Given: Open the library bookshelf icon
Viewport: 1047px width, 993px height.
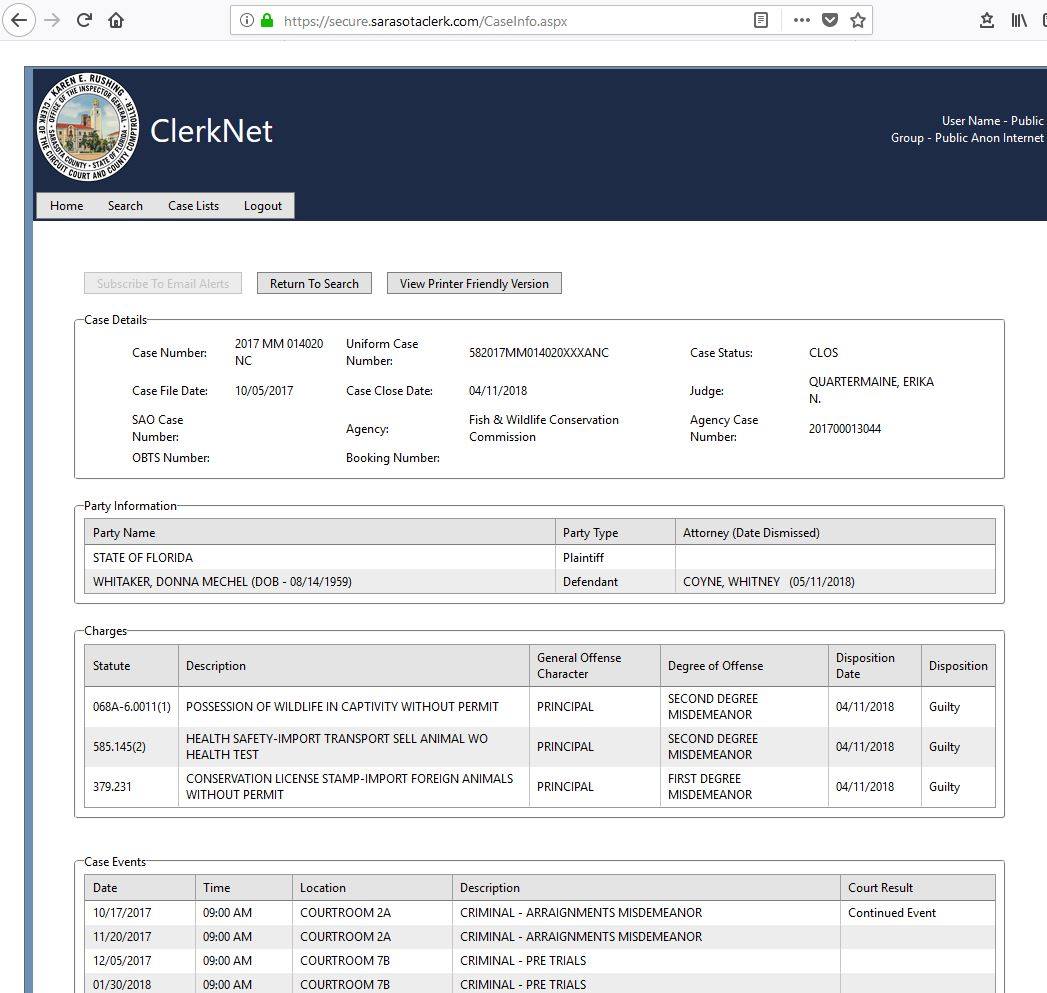Looking at the screenshot, I should (x=1019, y=21).
